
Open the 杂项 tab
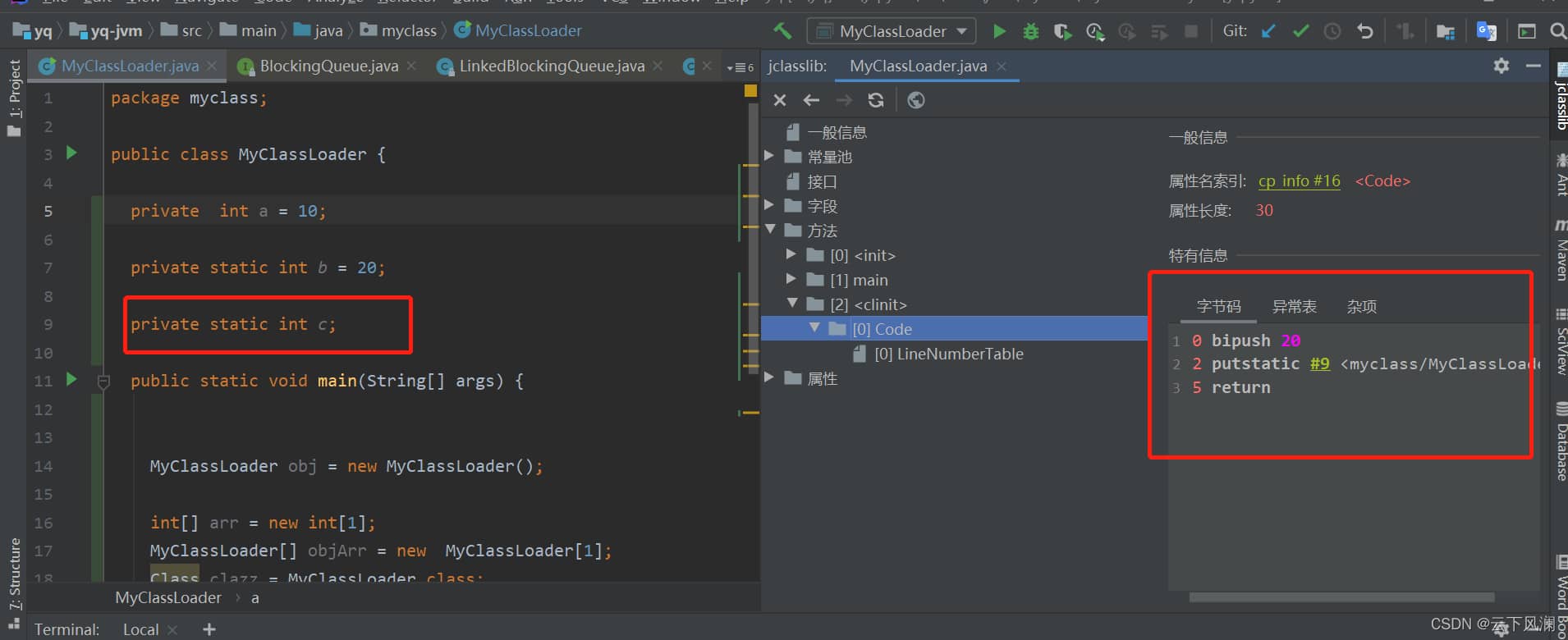[1362, 307]
